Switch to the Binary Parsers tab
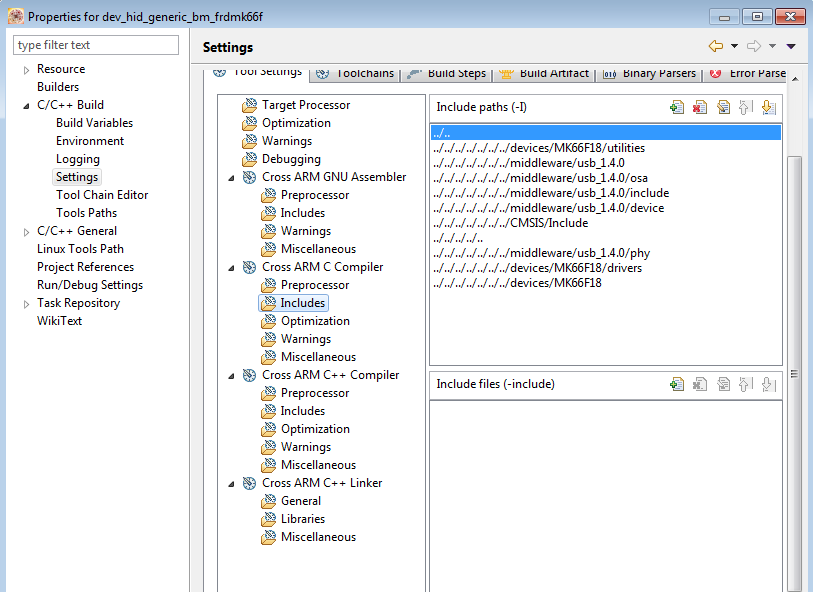 pos(649,74)
